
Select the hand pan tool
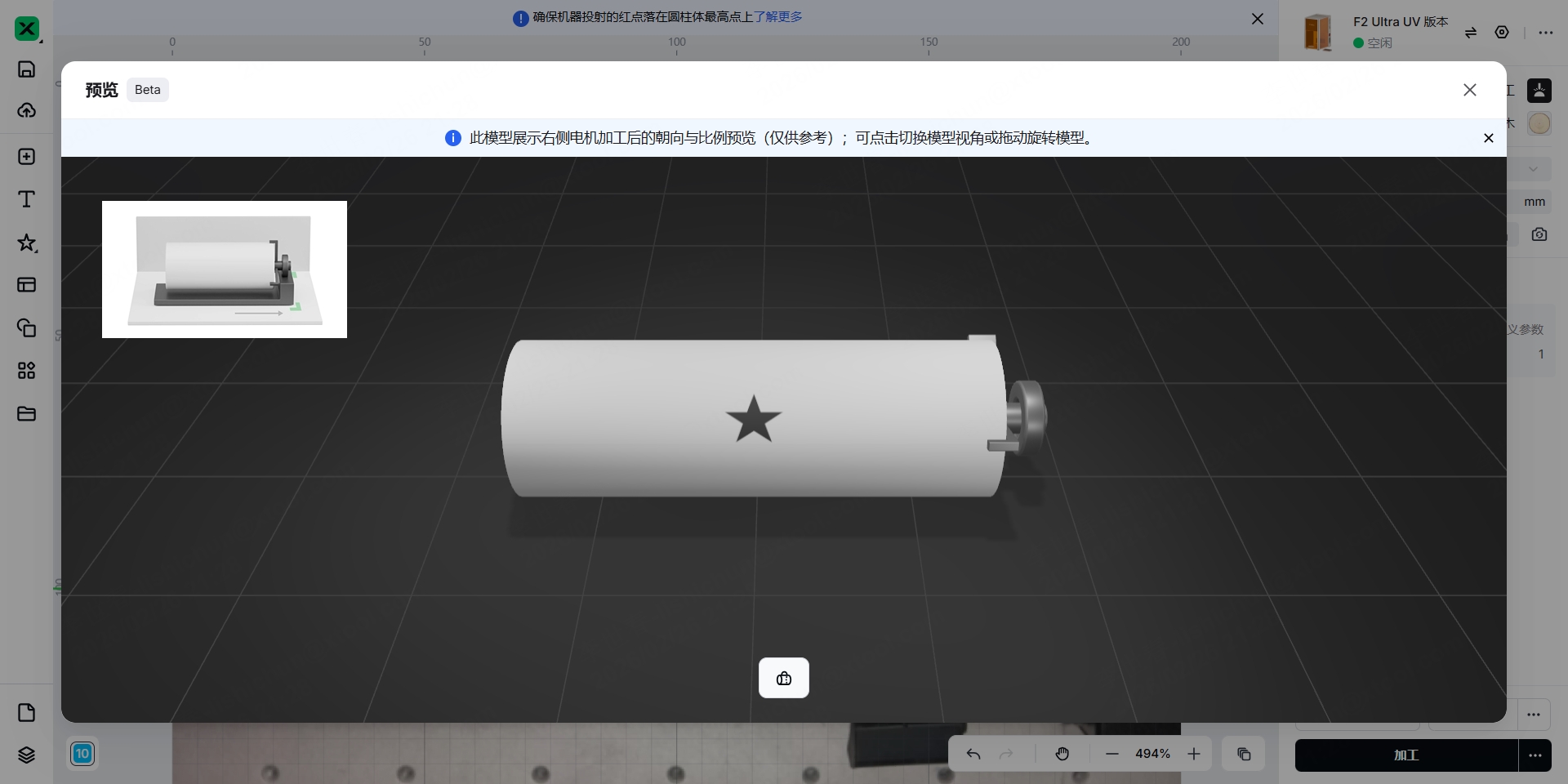pyautogui.click(x=1062, y=754)
